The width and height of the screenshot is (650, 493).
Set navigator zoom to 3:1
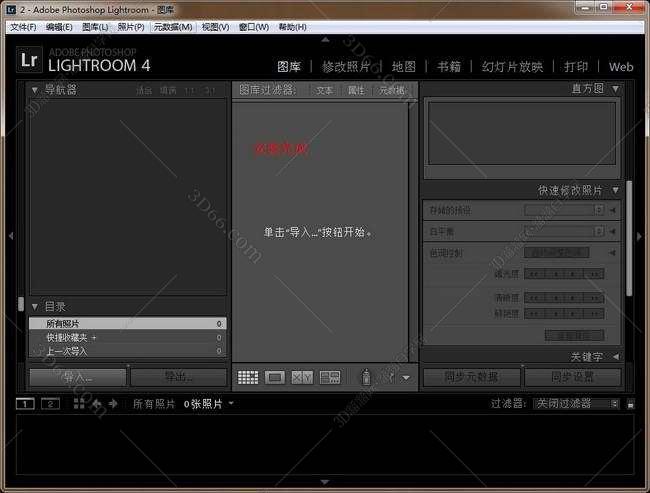tap(210, 90)
